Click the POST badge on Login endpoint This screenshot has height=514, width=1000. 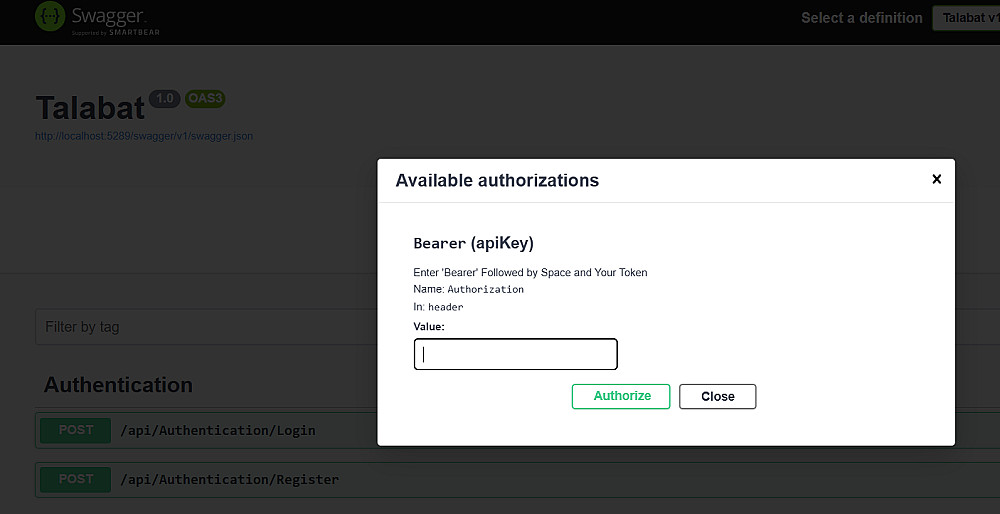click(76, 430)
